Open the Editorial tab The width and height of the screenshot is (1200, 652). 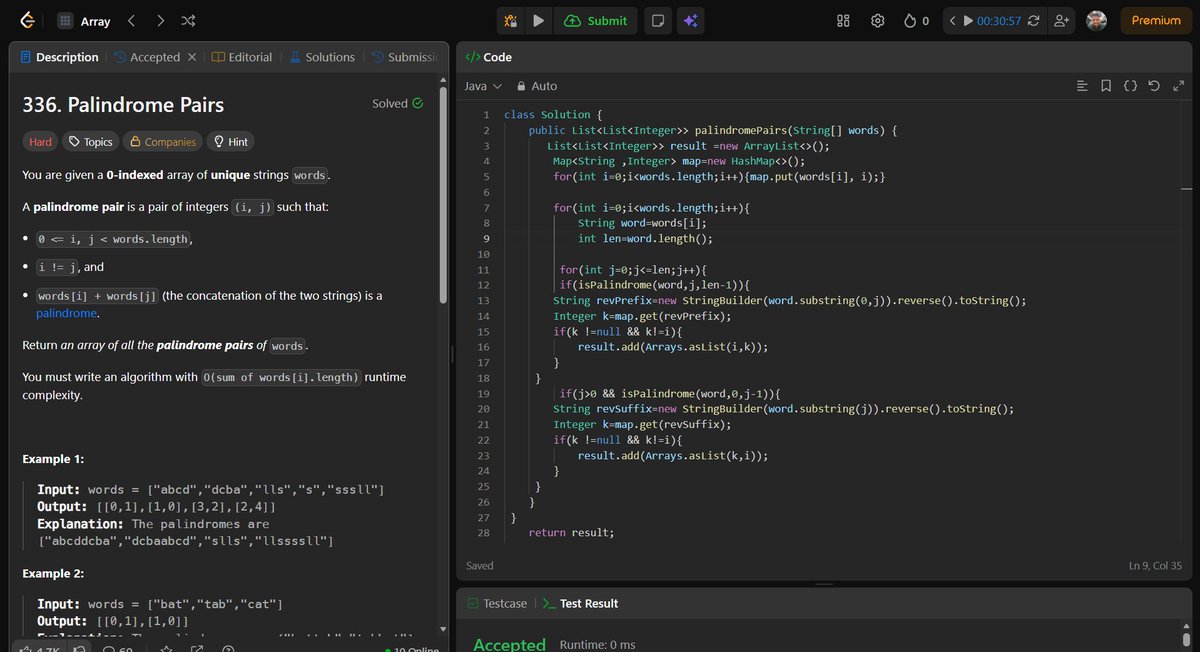242,57
